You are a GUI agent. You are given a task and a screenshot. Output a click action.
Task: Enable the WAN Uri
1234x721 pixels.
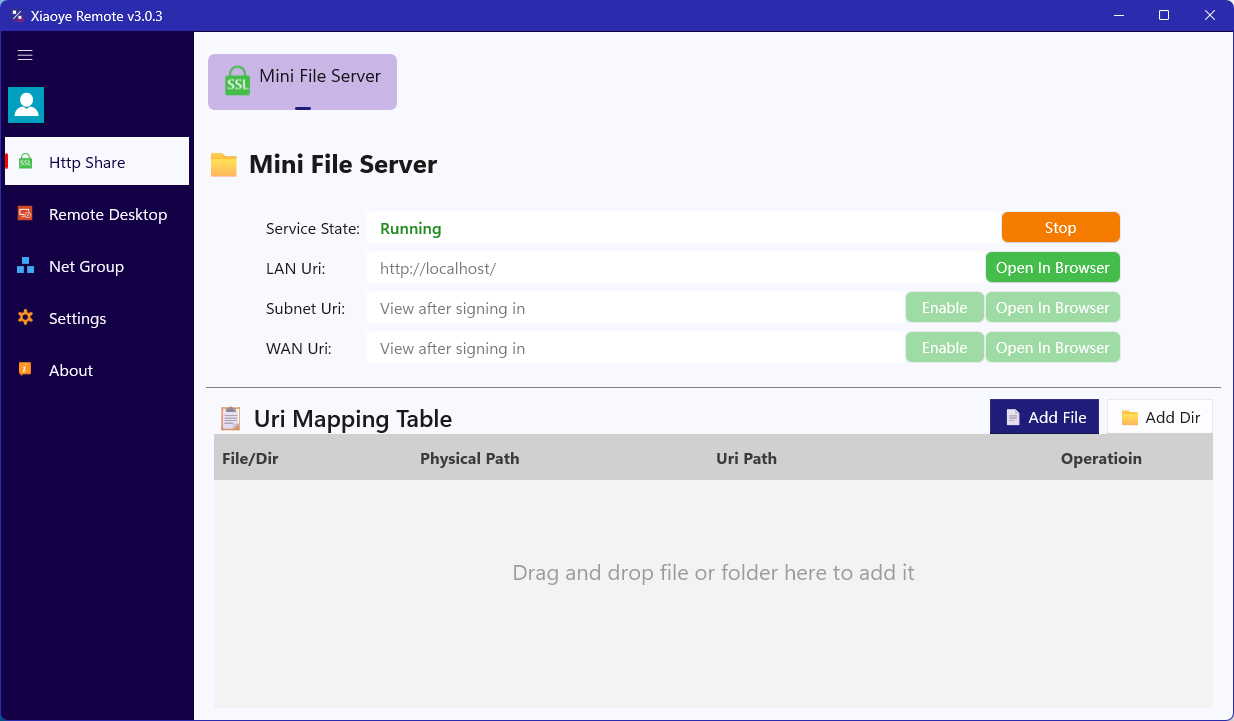[944, 347]
